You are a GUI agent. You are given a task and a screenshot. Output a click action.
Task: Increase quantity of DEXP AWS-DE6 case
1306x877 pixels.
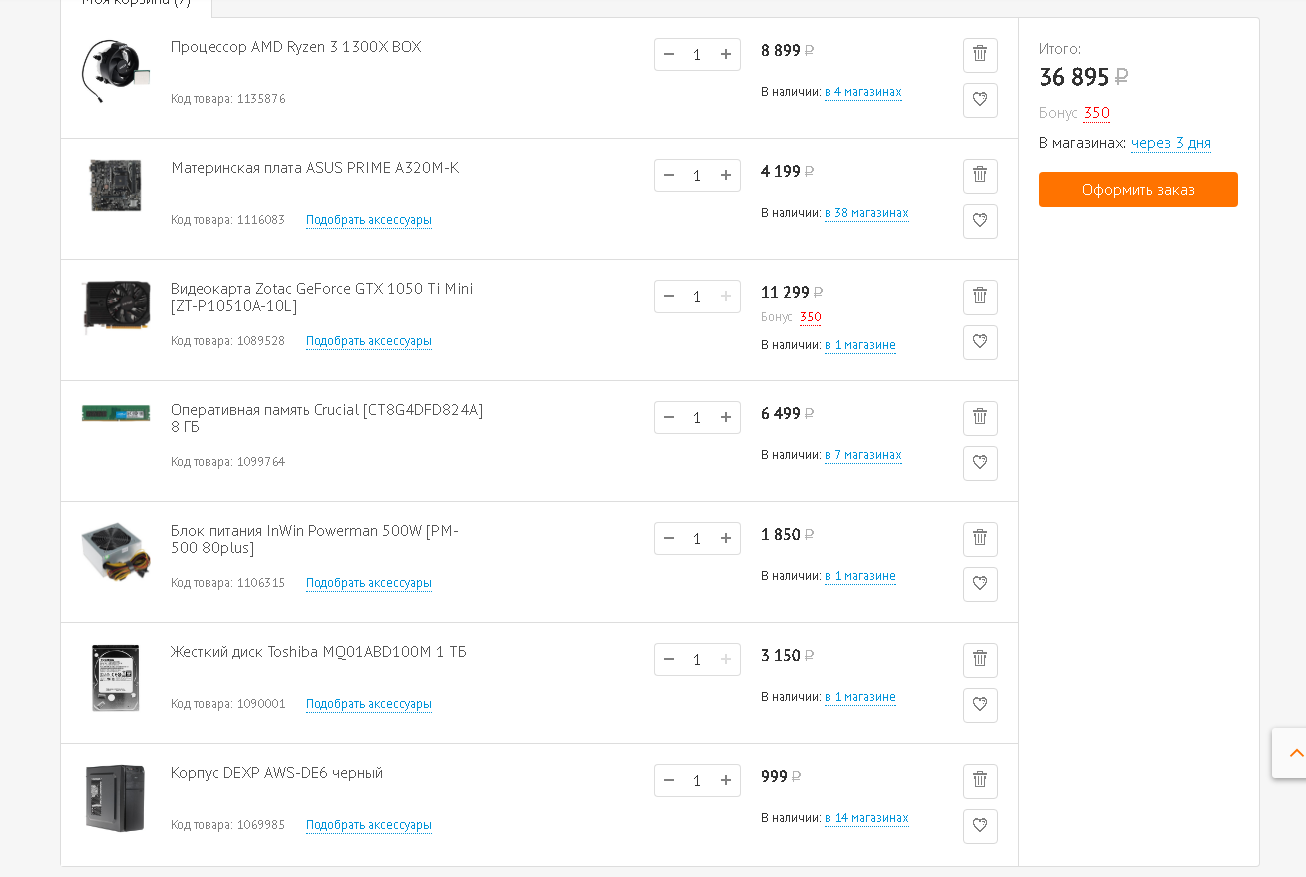pyautogui.click(x=726, y=780)
